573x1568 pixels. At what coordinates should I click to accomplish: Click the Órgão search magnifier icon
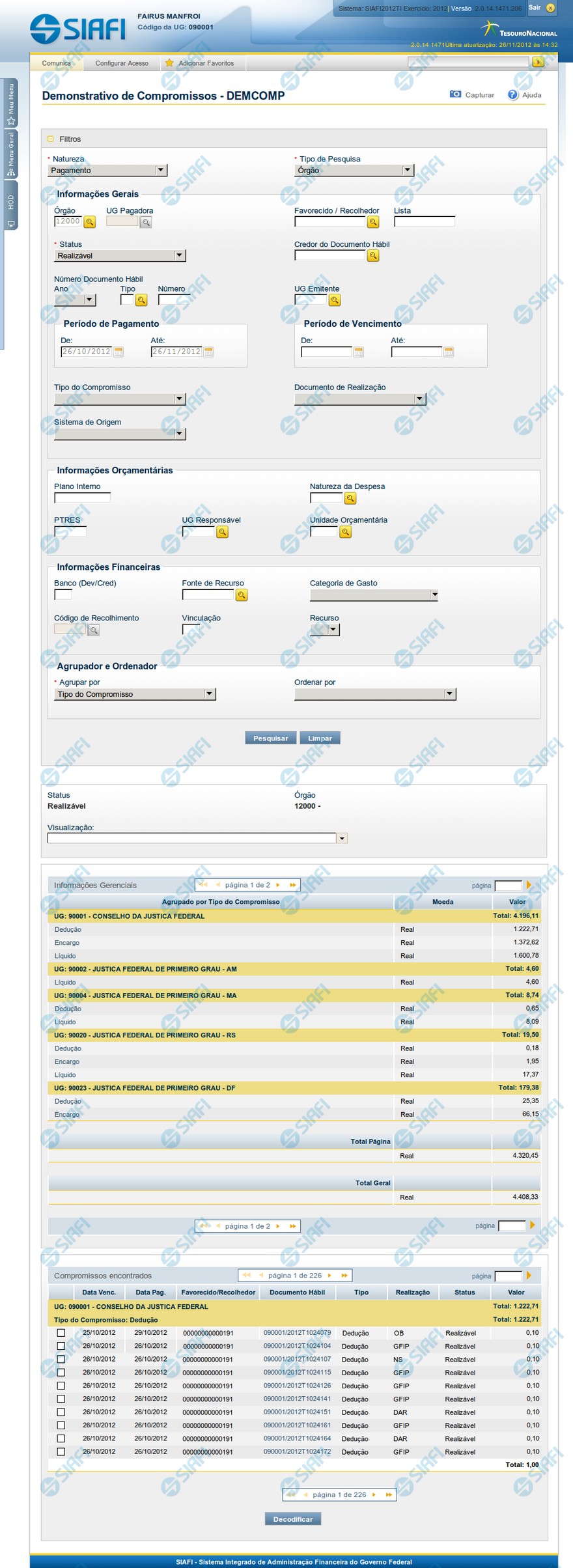click(x=90, y=222)
